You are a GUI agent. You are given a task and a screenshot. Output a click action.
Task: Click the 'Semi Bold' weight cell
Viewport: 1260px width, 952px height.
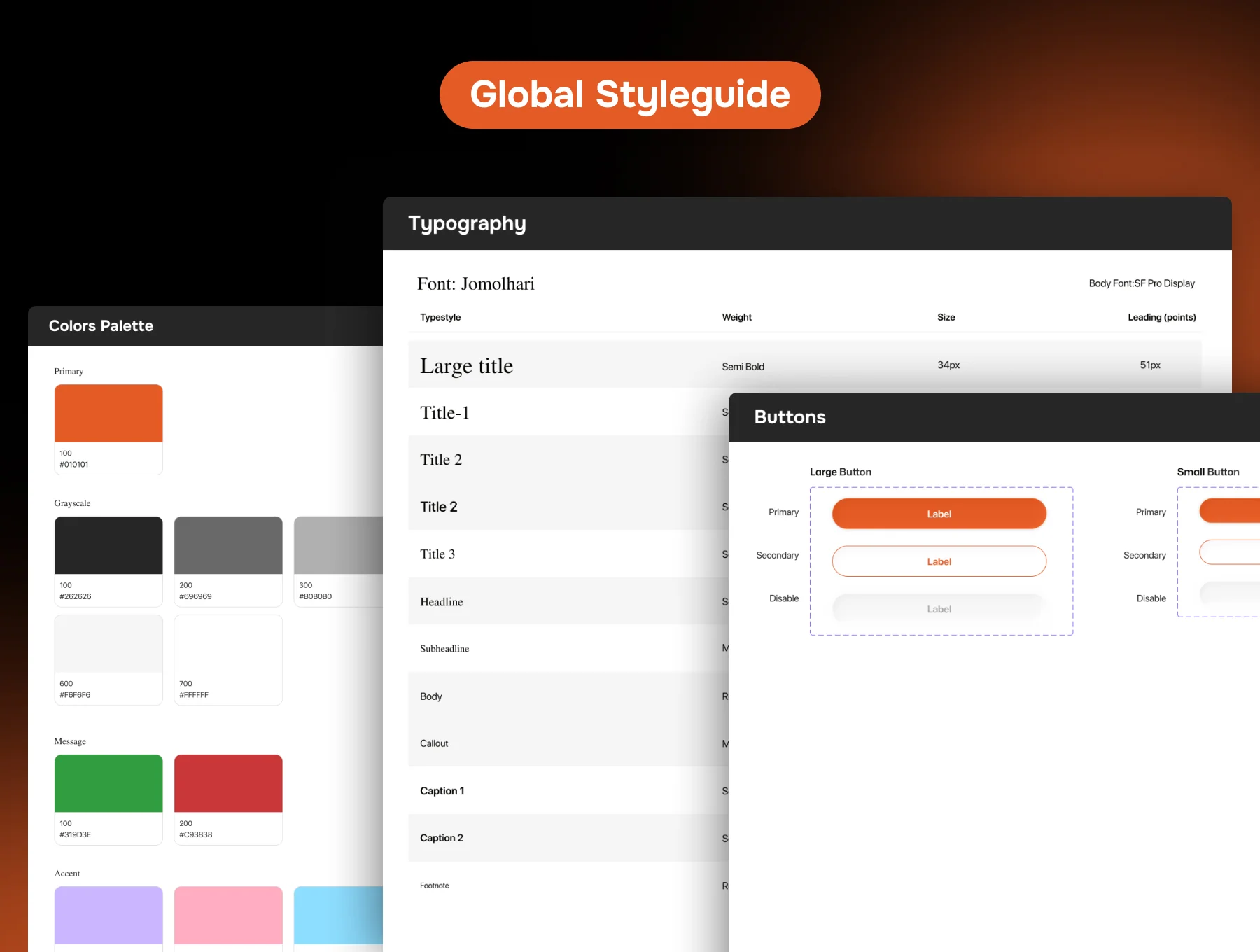(x=743, y=367)
